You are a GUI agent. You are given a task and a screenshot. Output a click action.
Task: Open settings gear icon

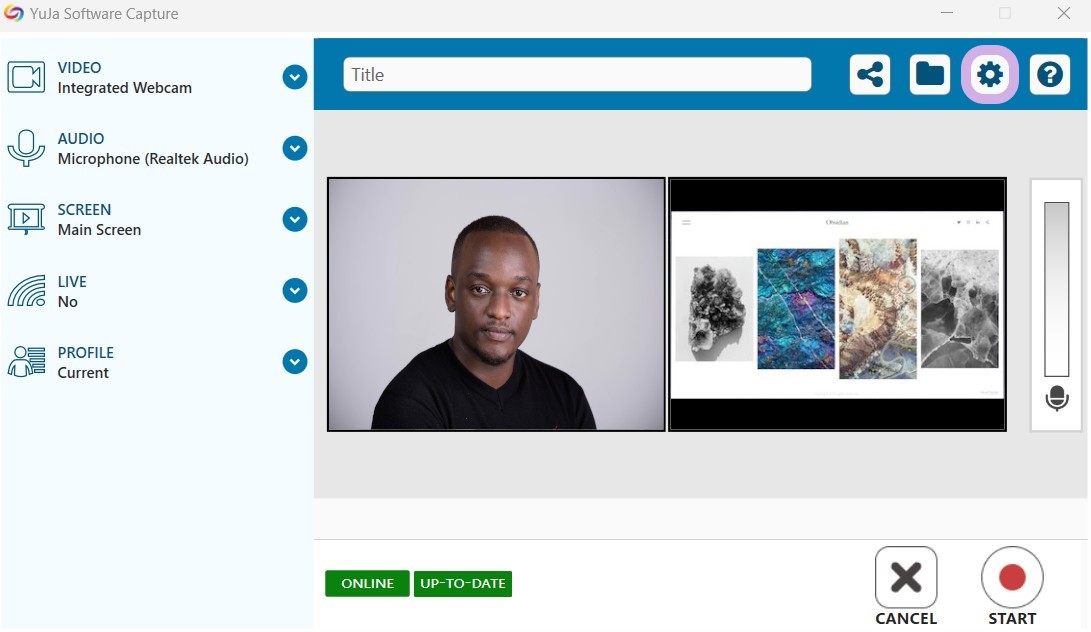[x=989, y=74]
